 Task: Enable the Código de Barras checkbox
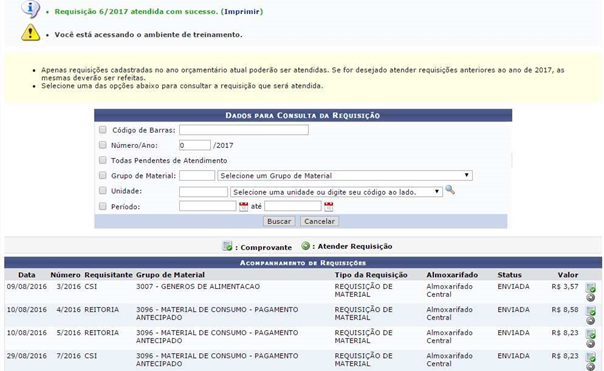point(102,130)
